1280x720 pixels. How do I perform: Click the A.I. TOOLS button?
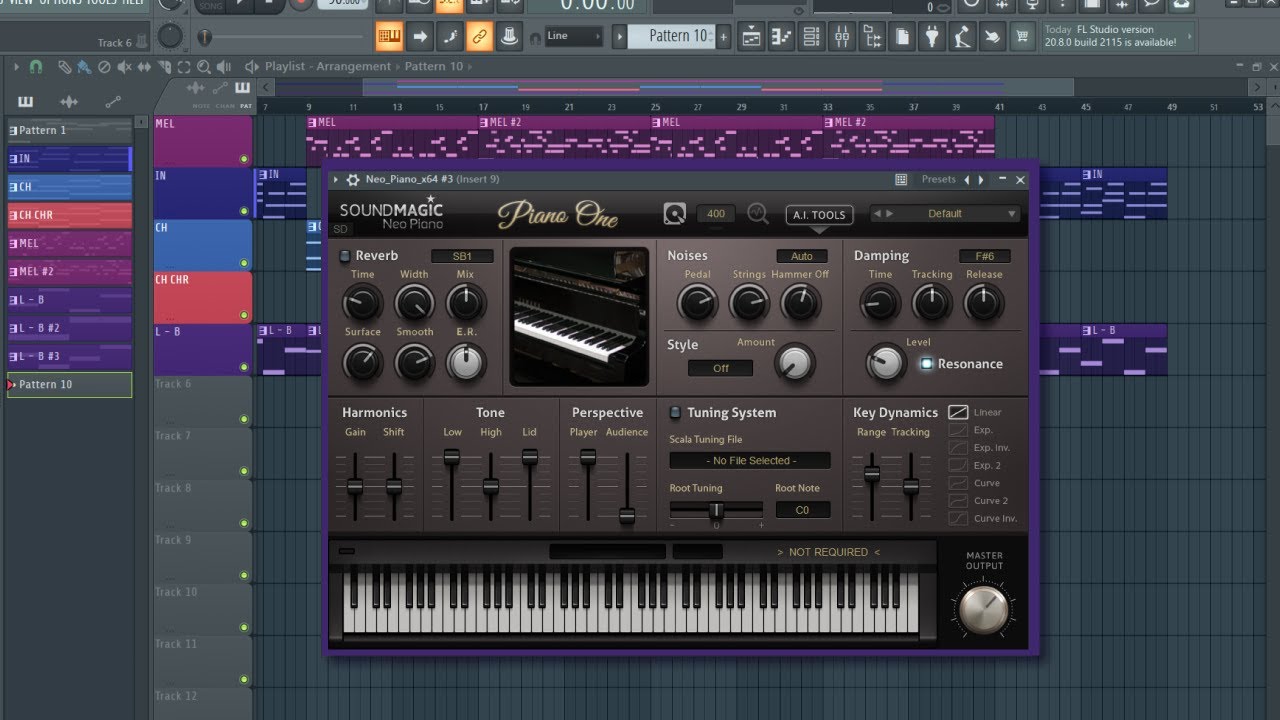(820, 214)
